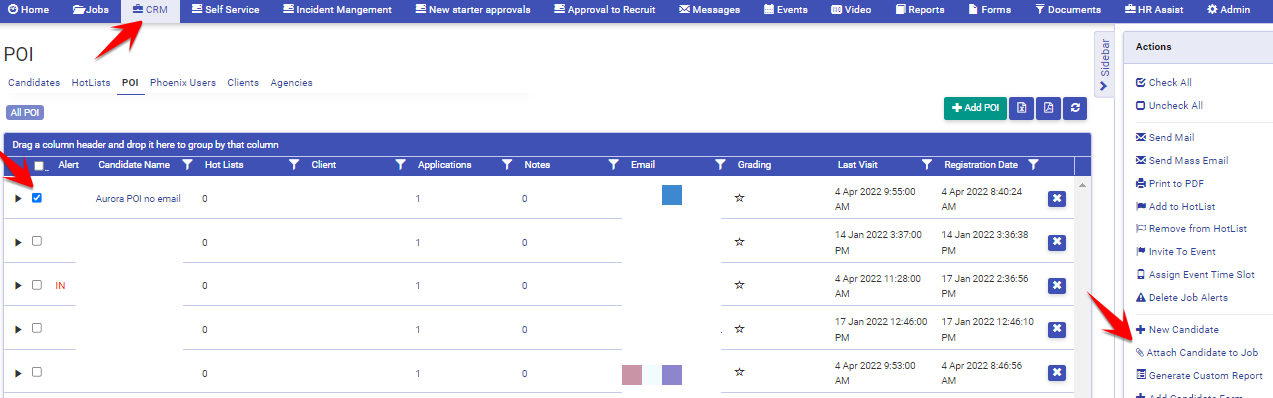Delete row registered 4 Apr 2022 8:46:56 AM
1273x398 pixels.
coord(1056,373)
